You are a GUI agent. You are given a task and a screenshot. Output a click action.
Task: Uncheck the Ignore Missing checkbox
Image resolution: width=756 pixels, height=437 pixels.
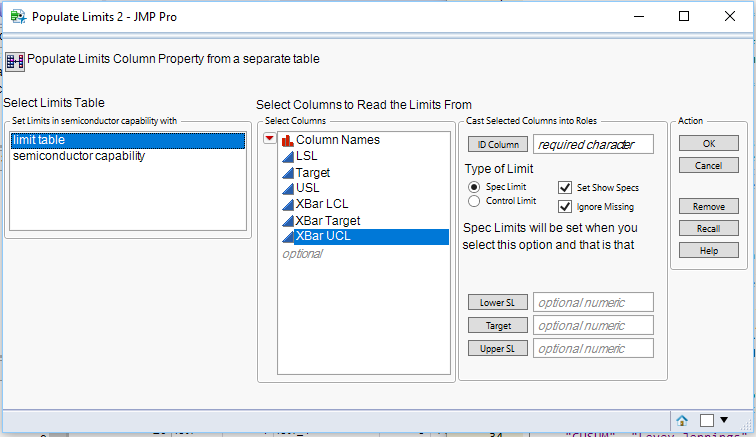pyautogui.click(x=565, y=206)
